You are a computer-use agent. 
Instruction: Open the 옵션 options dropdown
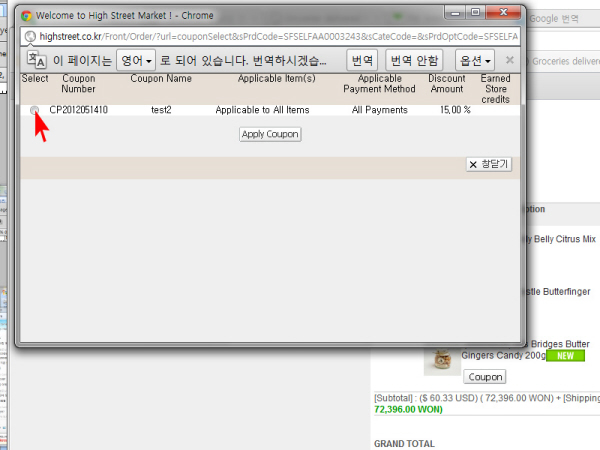click(x=475, y=60)
